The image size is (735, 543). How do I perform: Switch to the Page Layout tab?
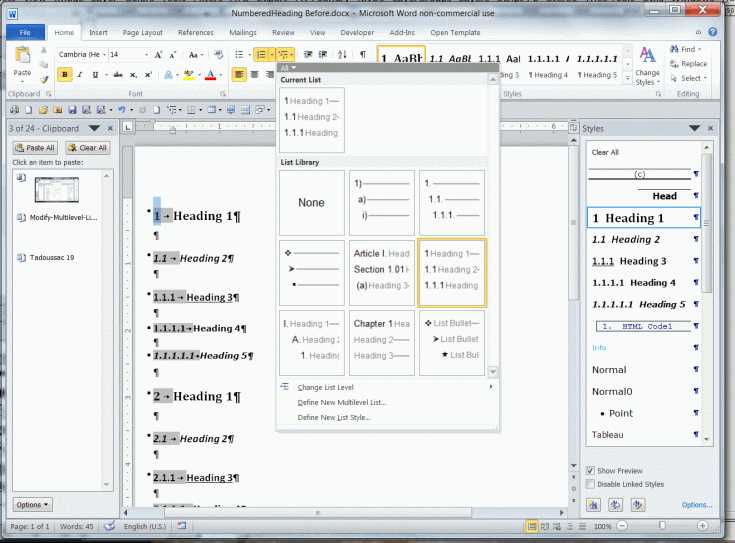pyautogui.click(x=142, y=32)
